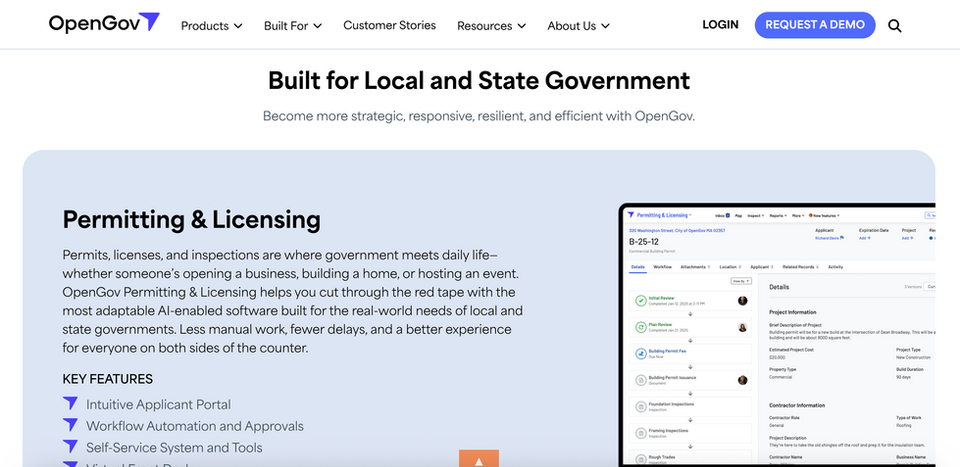Open the Permitting & Licensing dropdown in mockup
Viewport: 960px width, 467px height.
click(664, 215)
